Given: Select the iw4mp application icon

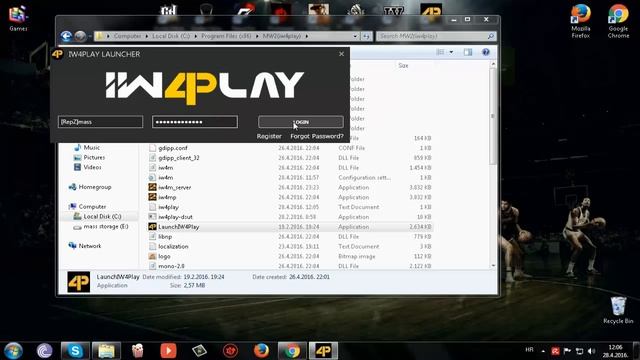Looking at the screenshot, I should coord(152,197).
